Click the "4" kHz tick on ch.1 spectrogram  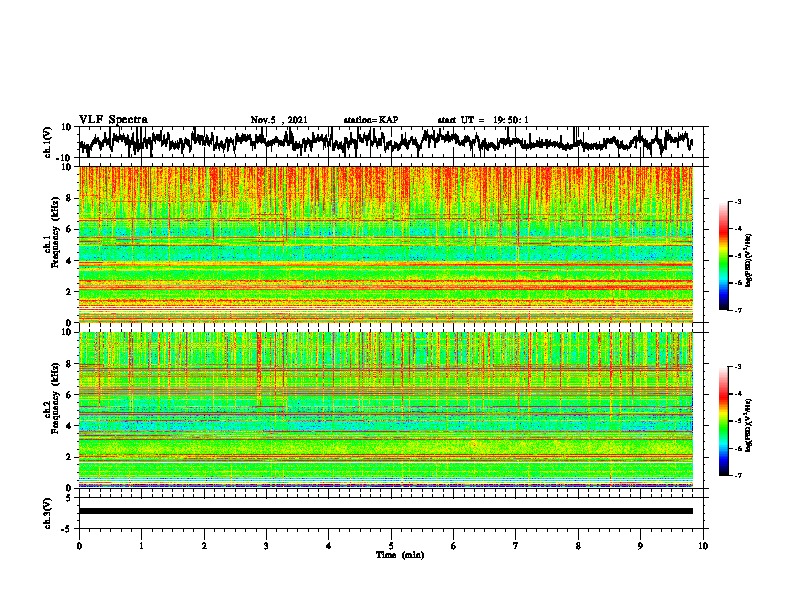(x=69, y=261)
